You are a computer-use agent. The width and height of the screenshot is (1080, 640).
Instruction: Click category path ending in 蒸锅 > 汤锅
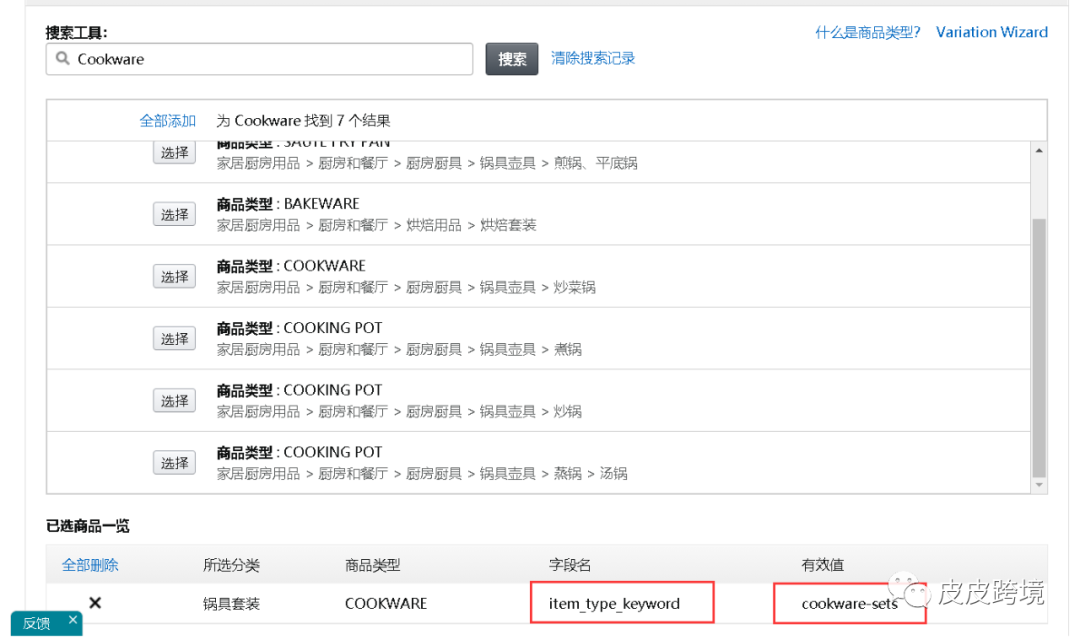(422, 473)
